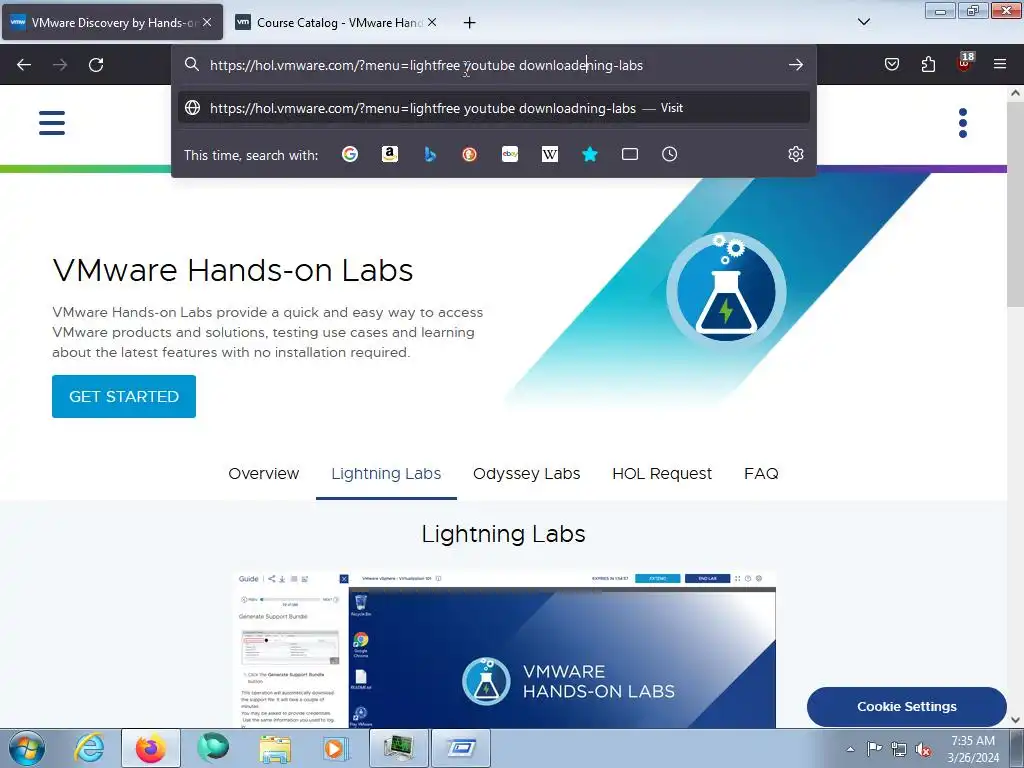Switch to Firefox taskbar button
Image resolution: width=1024 pixels, height=768 pixels.
(x=151, y=748)
